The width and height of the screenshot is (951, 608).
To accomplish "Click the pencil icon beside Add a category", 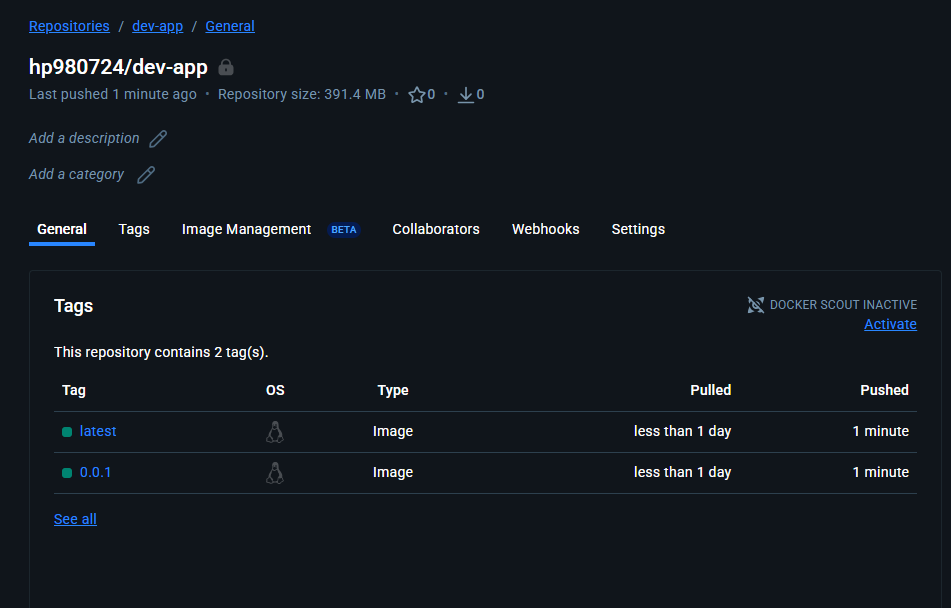I will click(x=146, y=175).
